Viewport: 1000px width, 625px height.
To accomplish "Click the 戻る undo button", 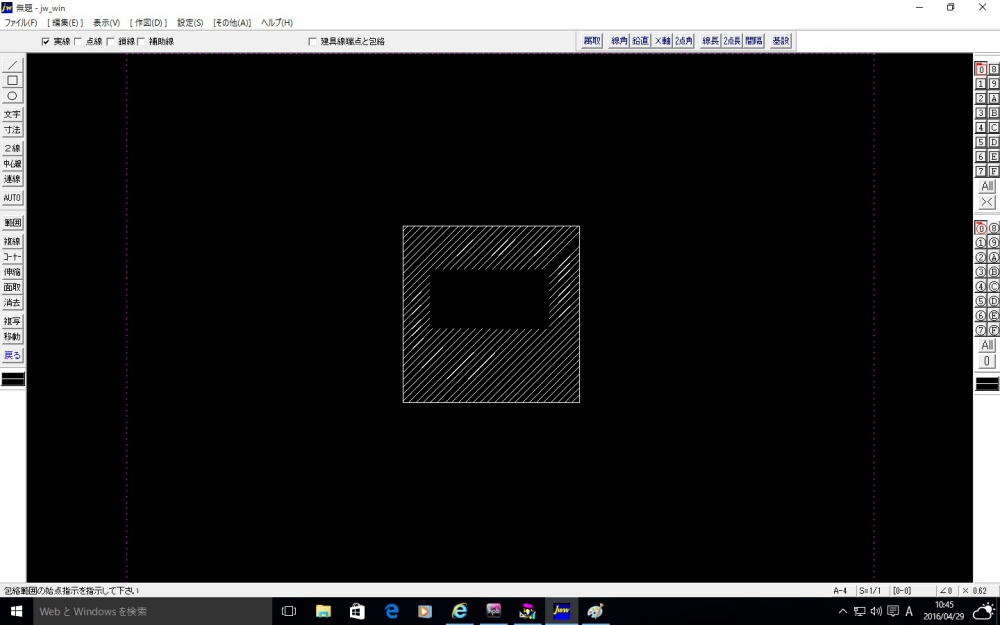I will click(12, 355).
